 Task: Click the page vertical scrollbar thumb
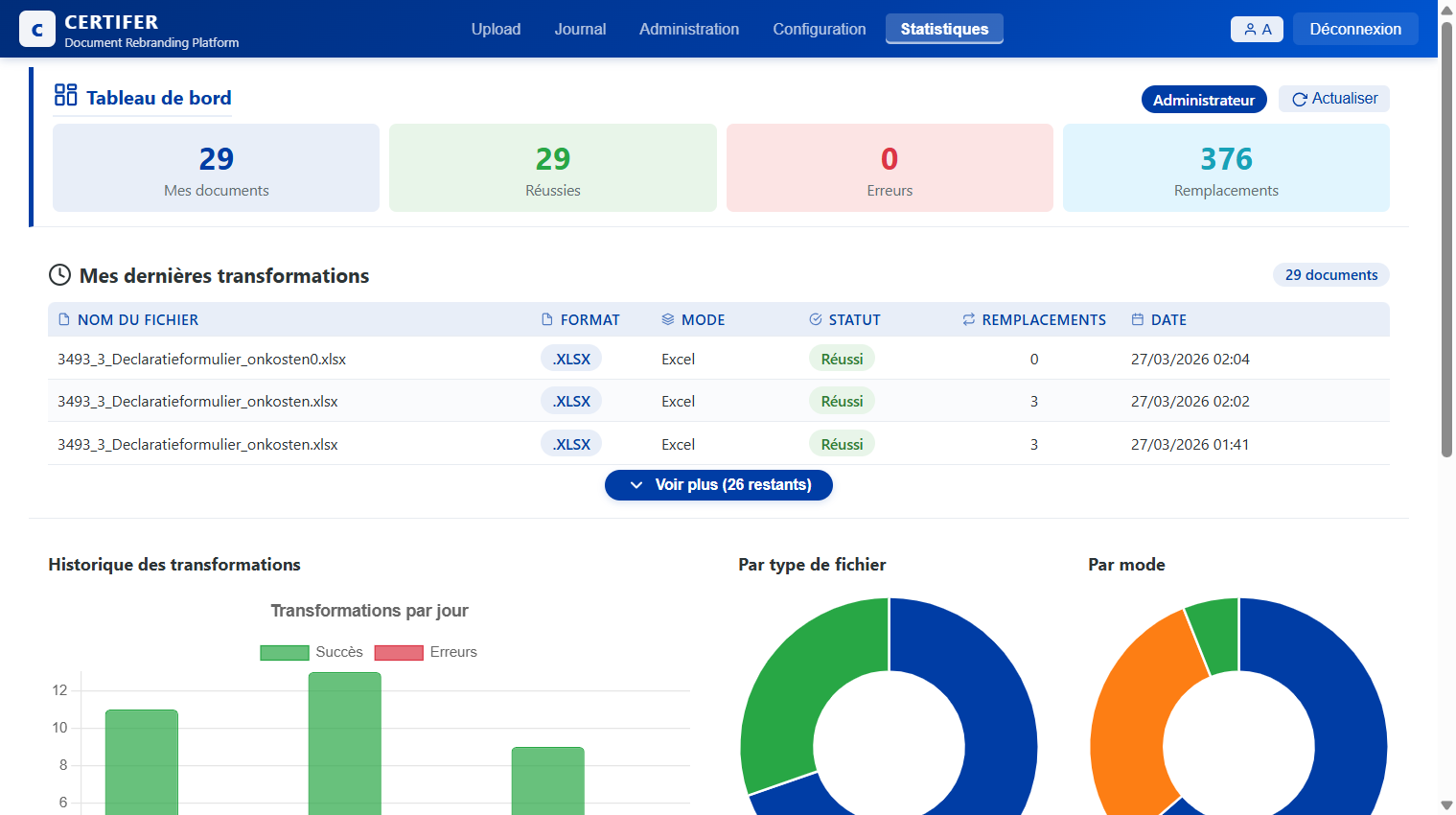[1446, 240]
